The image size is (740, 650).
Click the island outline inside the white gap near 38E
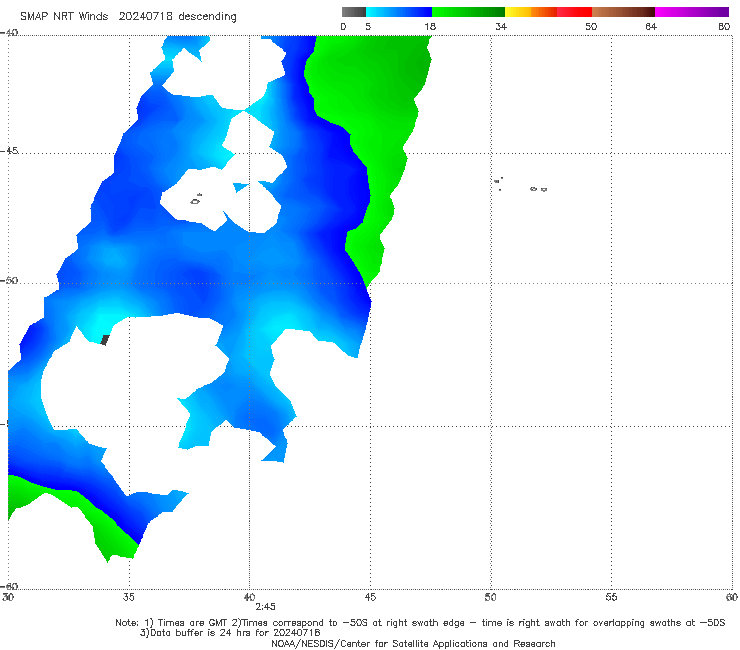point(196,200)
